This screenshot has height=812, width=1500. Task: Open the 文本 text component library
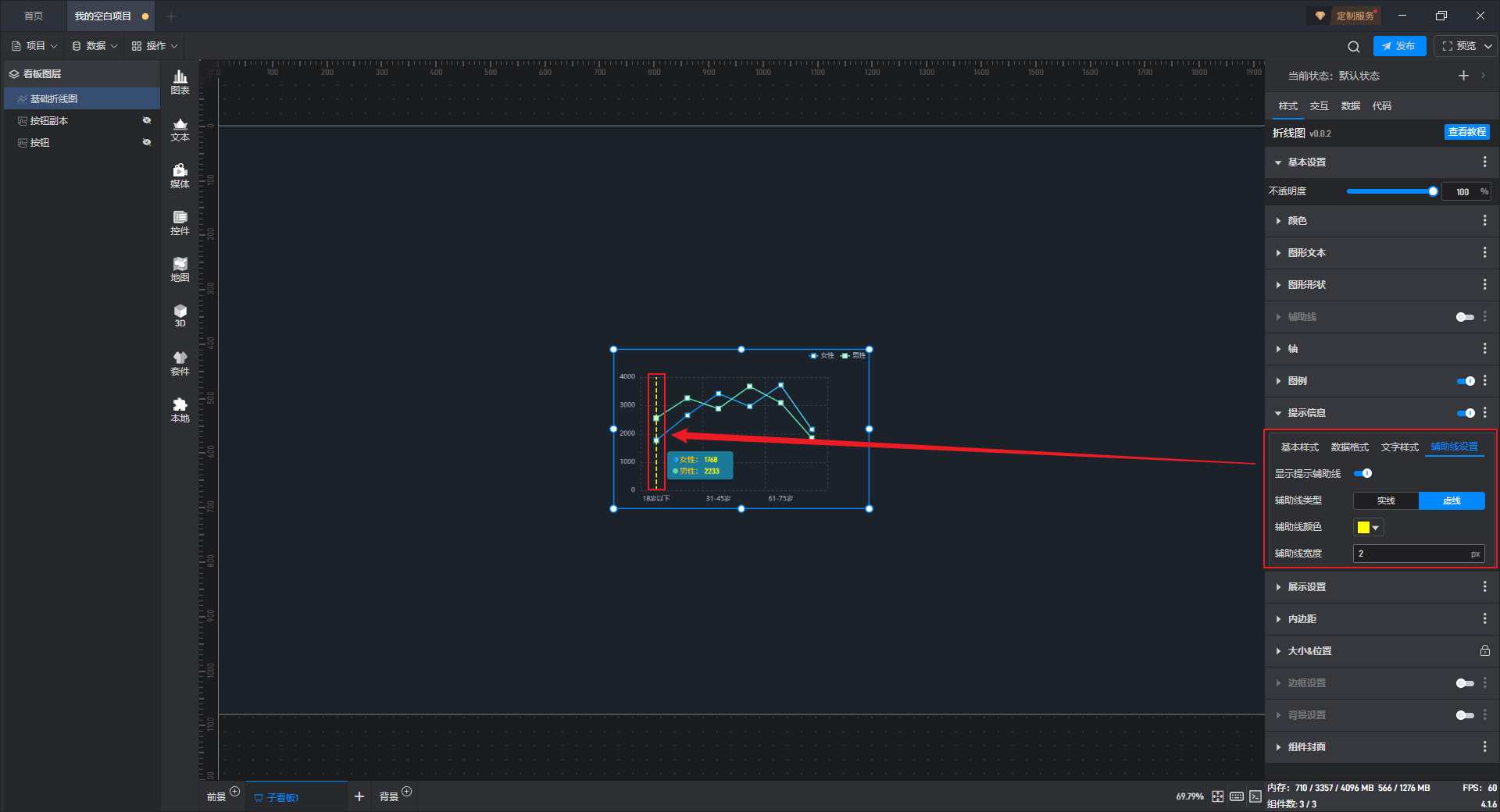(180, 129)
